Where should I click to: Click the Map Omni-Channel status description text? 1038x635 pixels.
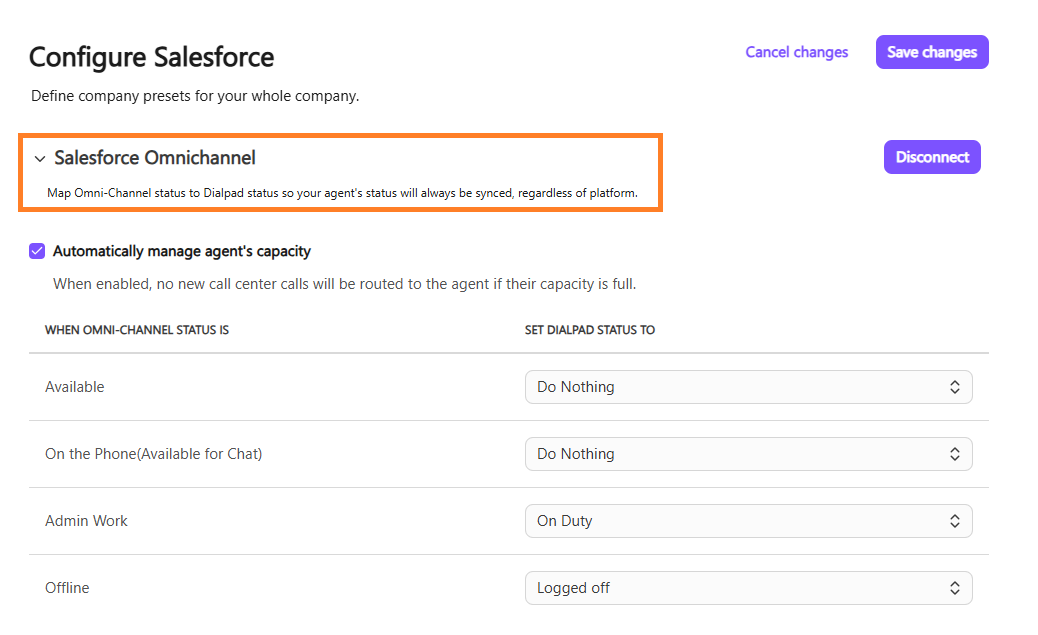click(342, 193)
